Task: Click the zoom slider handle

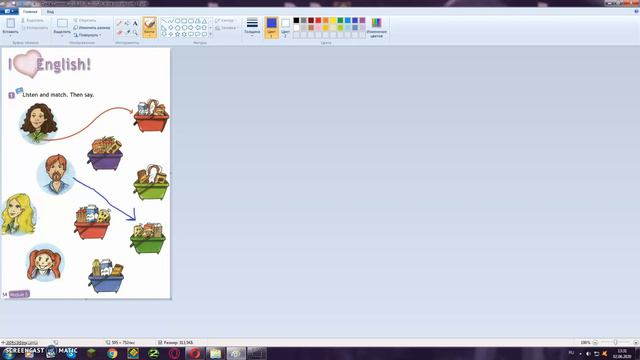Action: [x=616, y=342]
